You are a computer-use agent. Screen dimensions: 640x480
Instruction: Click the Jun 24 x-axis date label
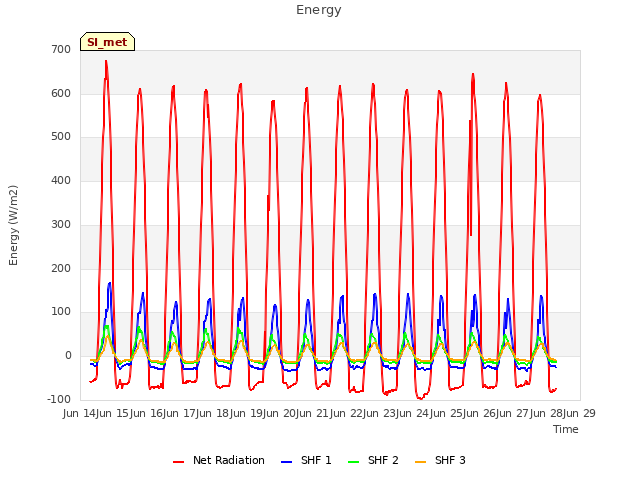pos(414,413)
